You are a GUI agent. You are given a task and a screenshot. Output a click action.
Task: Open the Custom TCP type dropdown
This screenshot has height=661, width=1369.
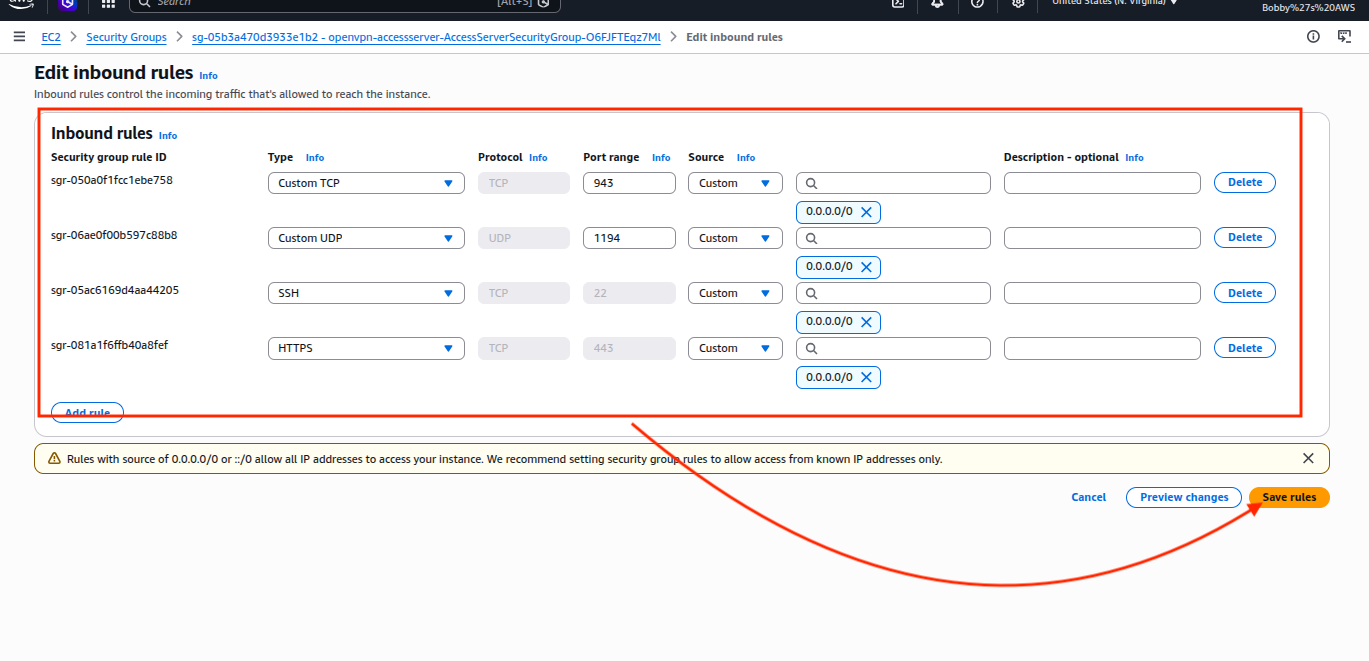[365, 183]
